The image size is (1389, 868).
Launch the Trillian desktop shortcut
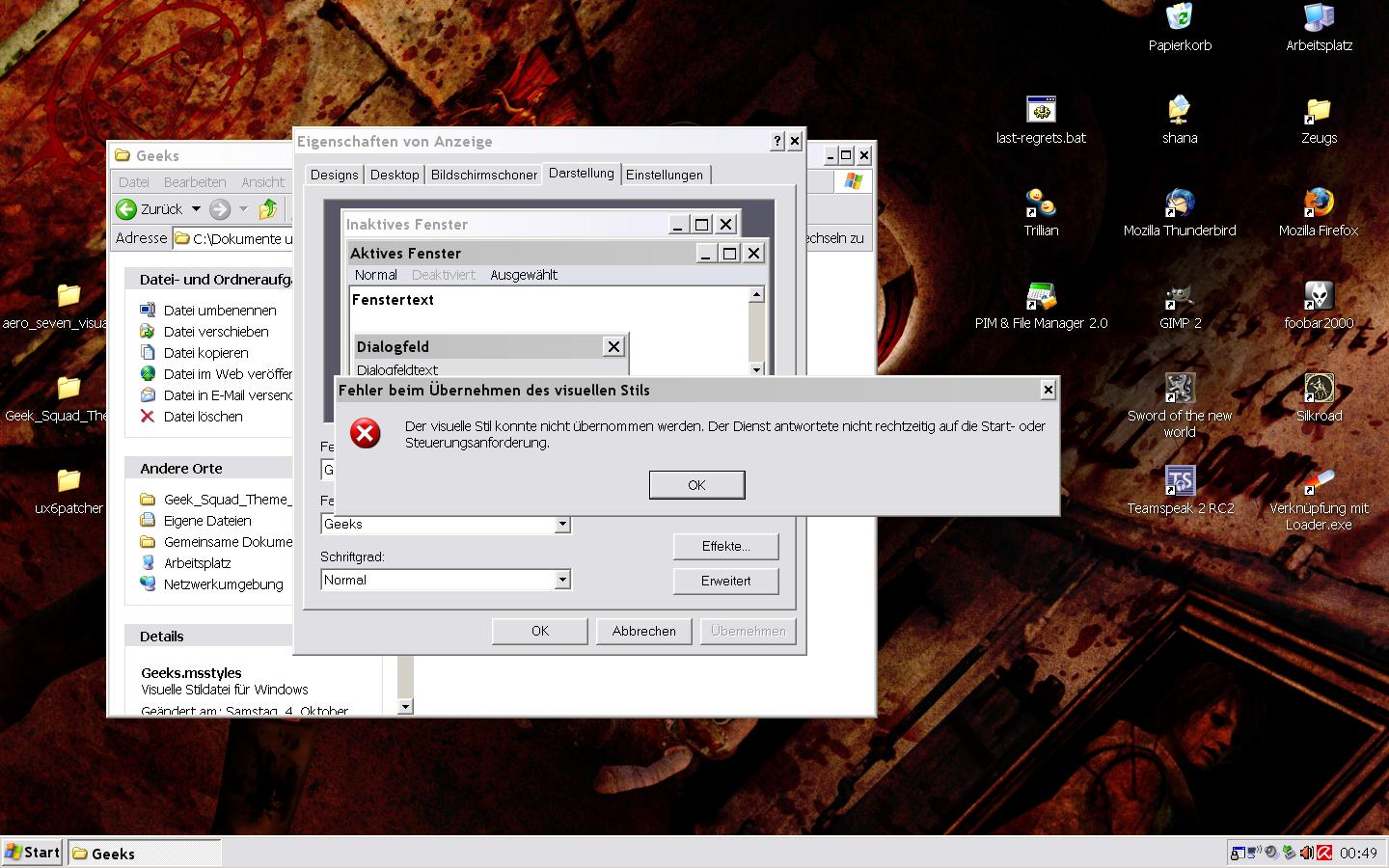click(x=1040, y=204)
